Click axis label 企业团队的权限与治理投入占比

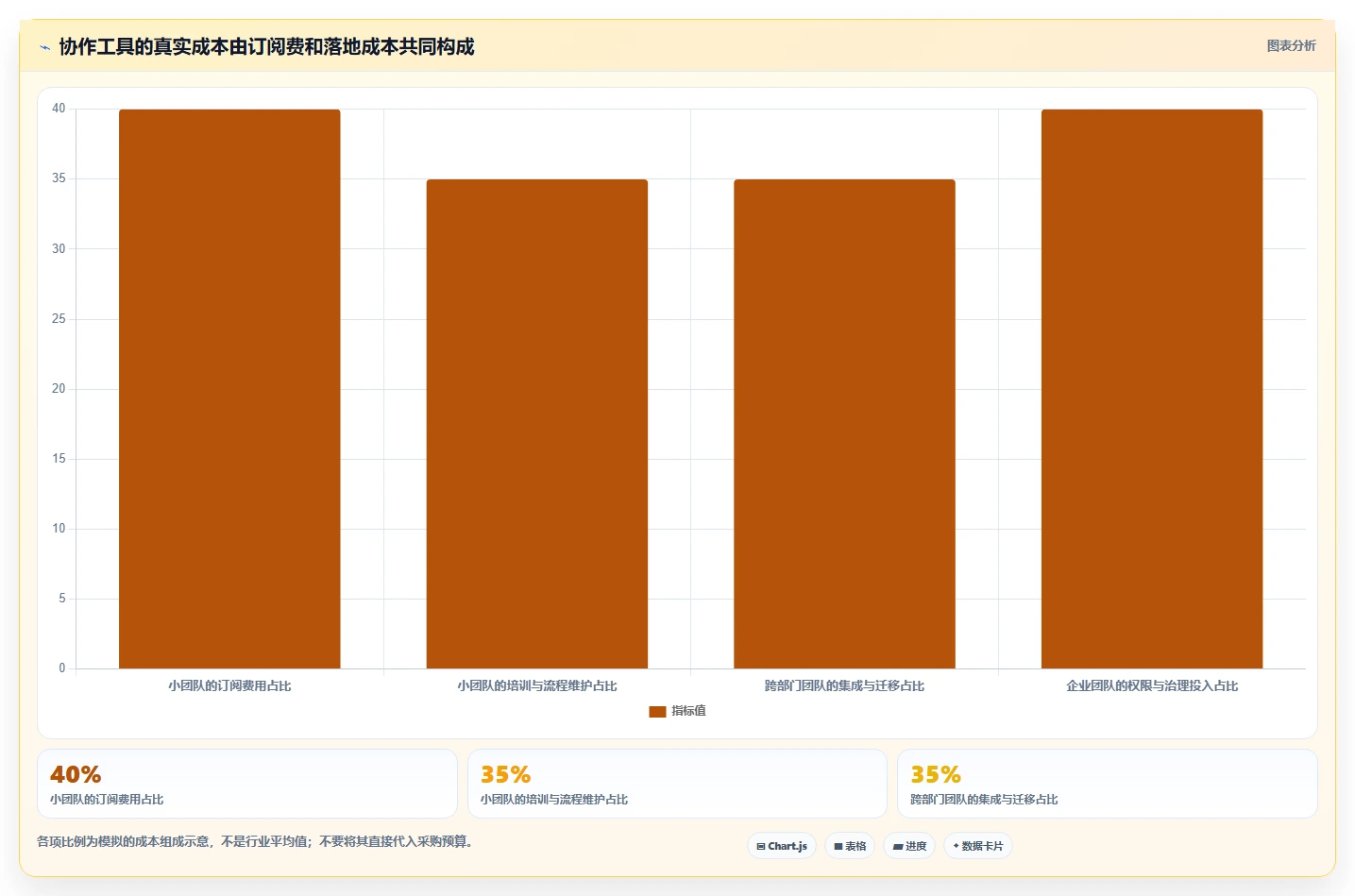(1152, 685)
